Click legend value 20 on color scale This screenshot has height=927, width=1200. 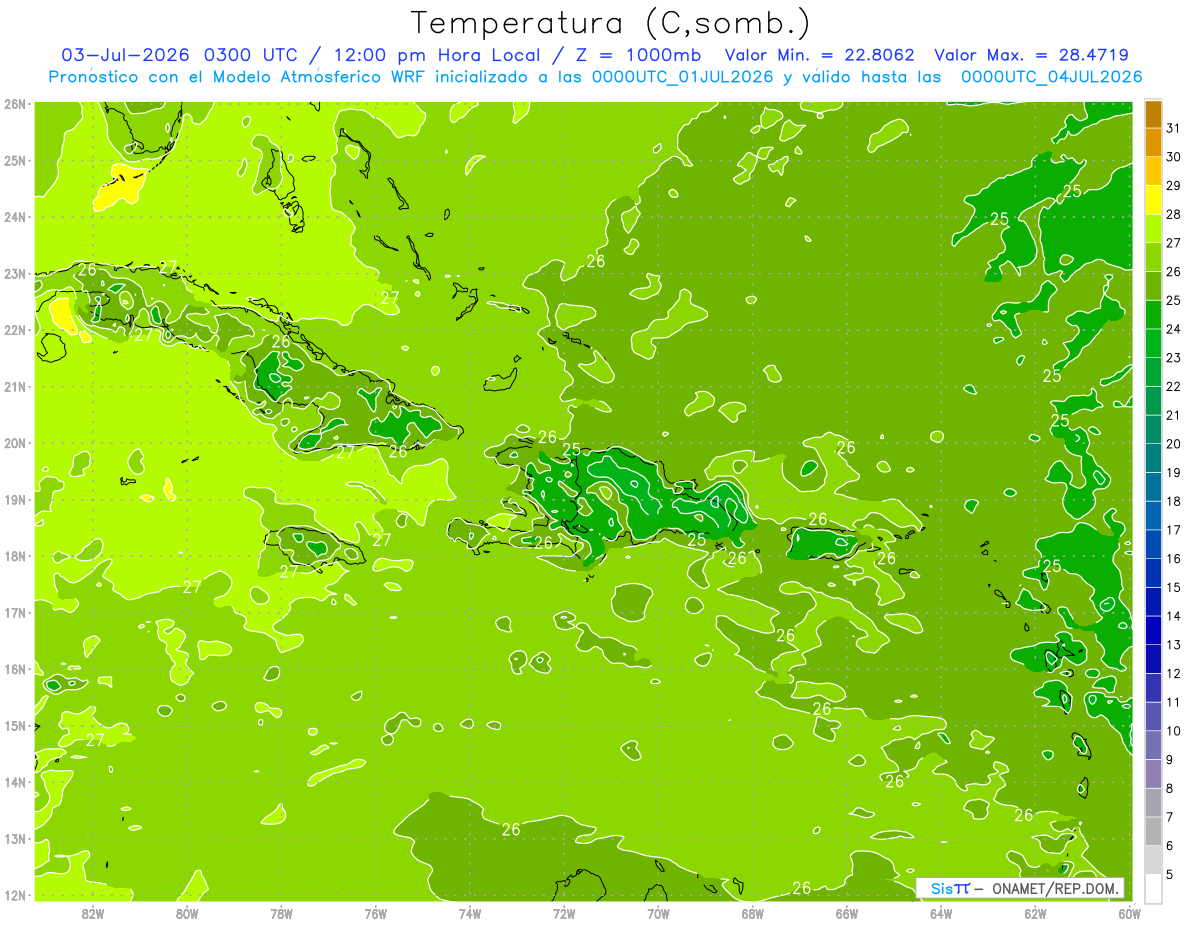(1174, 444)
